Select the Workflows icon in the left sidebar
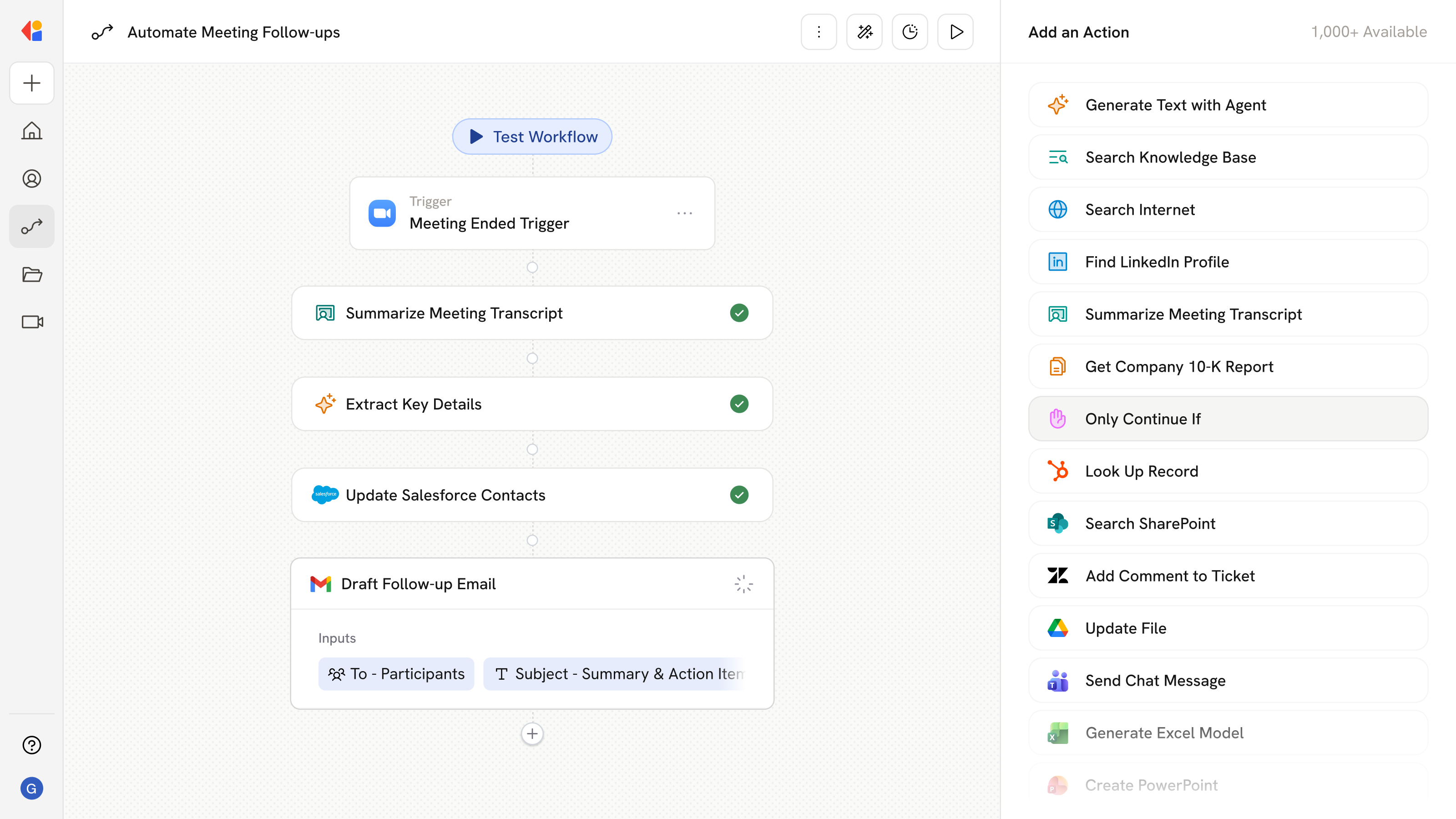The image size is (1456, 819). [32, 226]
